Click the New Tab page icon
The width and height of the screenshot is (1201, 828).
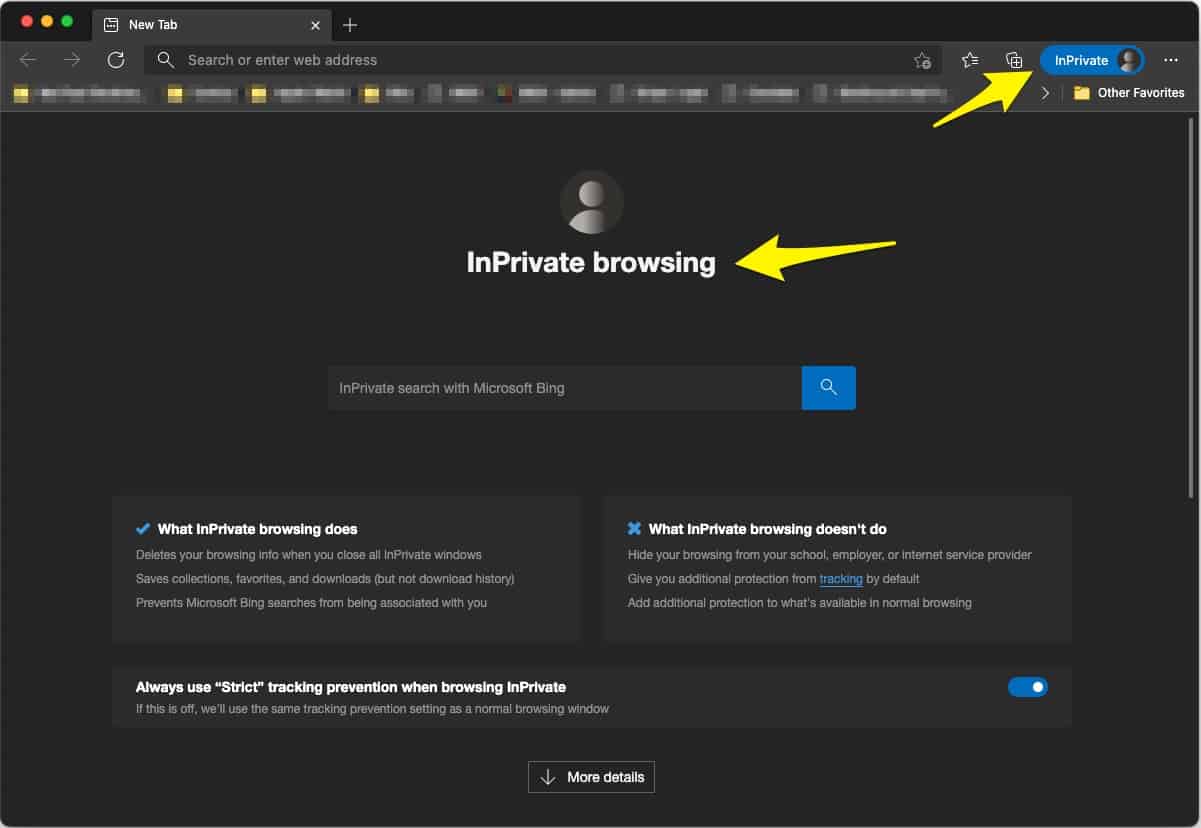coord(111,25)
